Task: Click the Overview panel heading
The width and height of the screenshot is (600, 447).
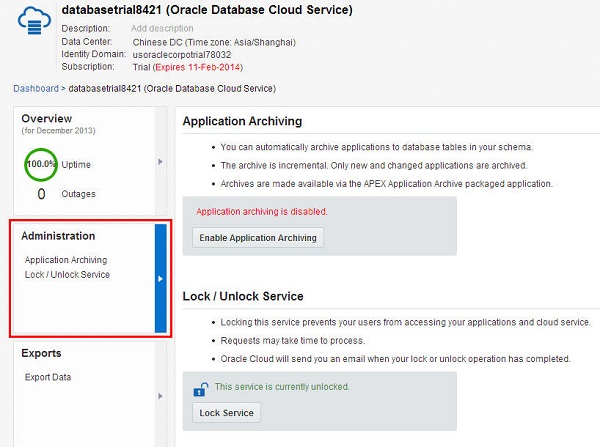Action: coord(47,118)
